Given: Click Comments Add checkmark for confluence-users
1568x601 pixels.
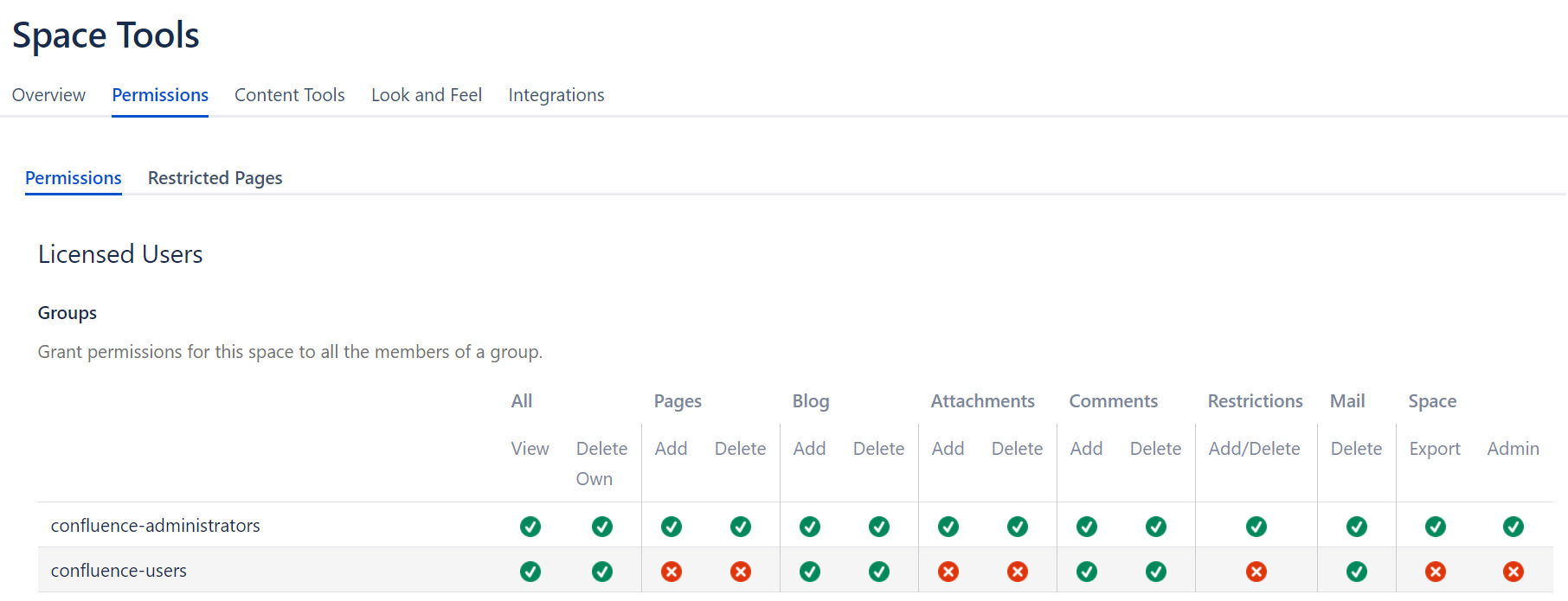Looking at the screenshot, I should click(x=1087, y=572).
